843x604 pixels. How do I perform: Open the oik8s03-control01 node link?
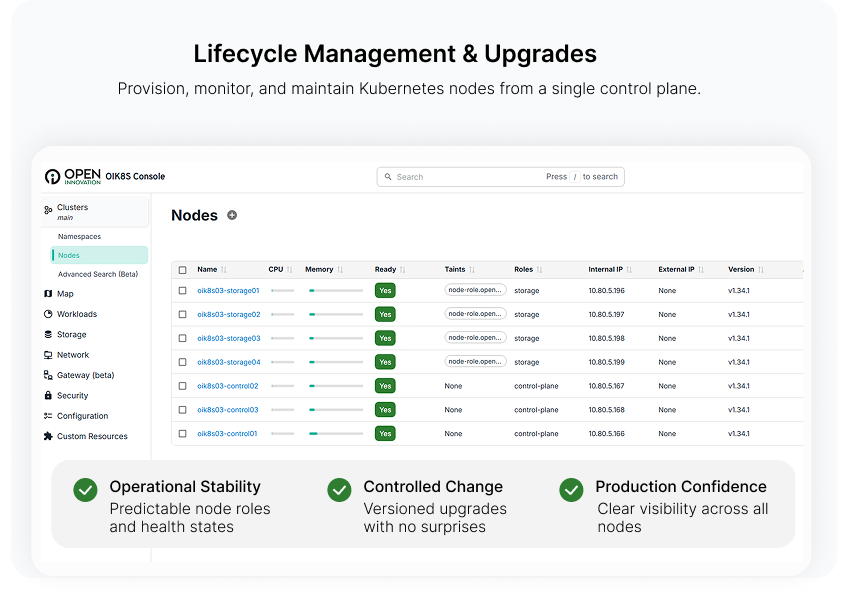coord(227,434)
